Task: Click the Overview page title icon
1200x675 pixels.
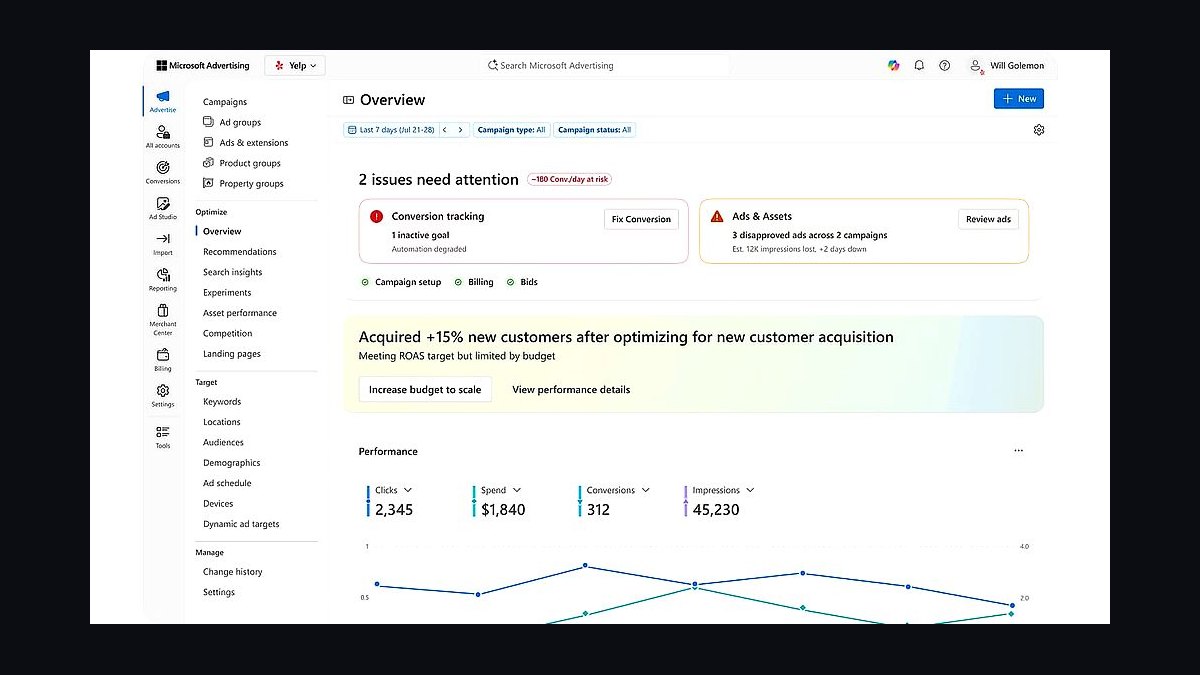Action: point(349,100)
